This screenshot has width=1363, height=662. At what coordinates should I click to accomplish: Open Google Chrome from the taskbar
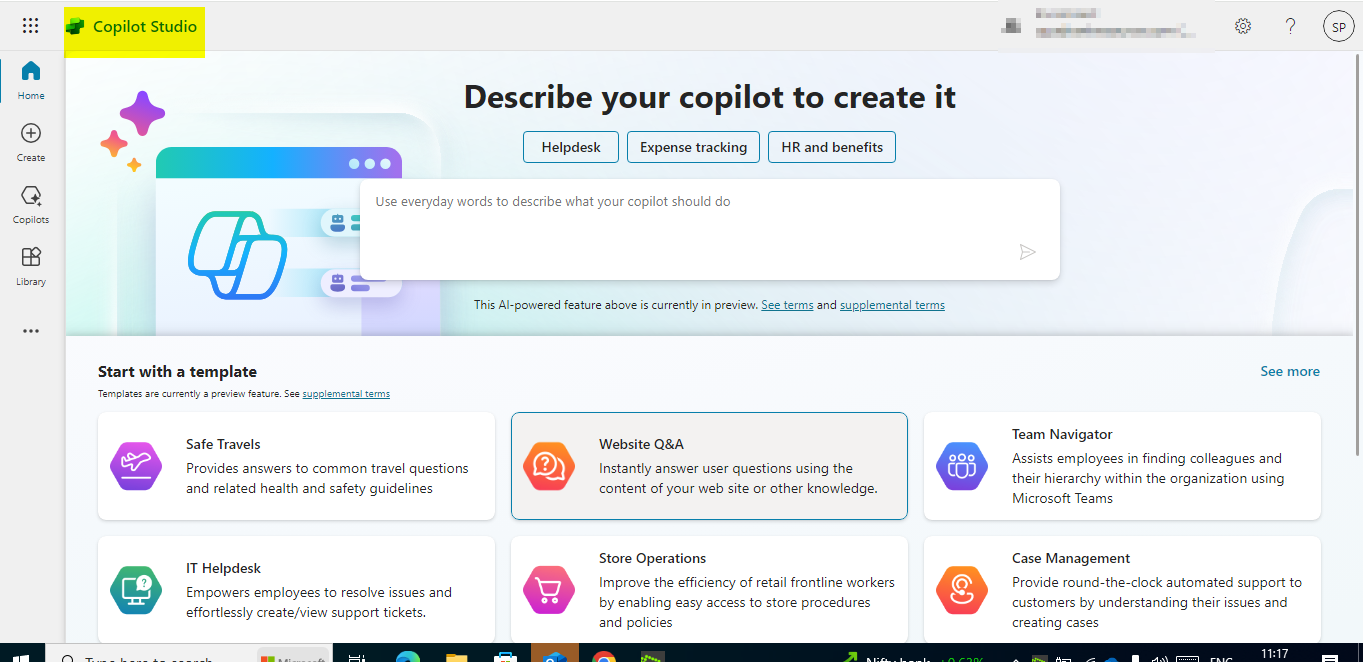tap(603, 656)
